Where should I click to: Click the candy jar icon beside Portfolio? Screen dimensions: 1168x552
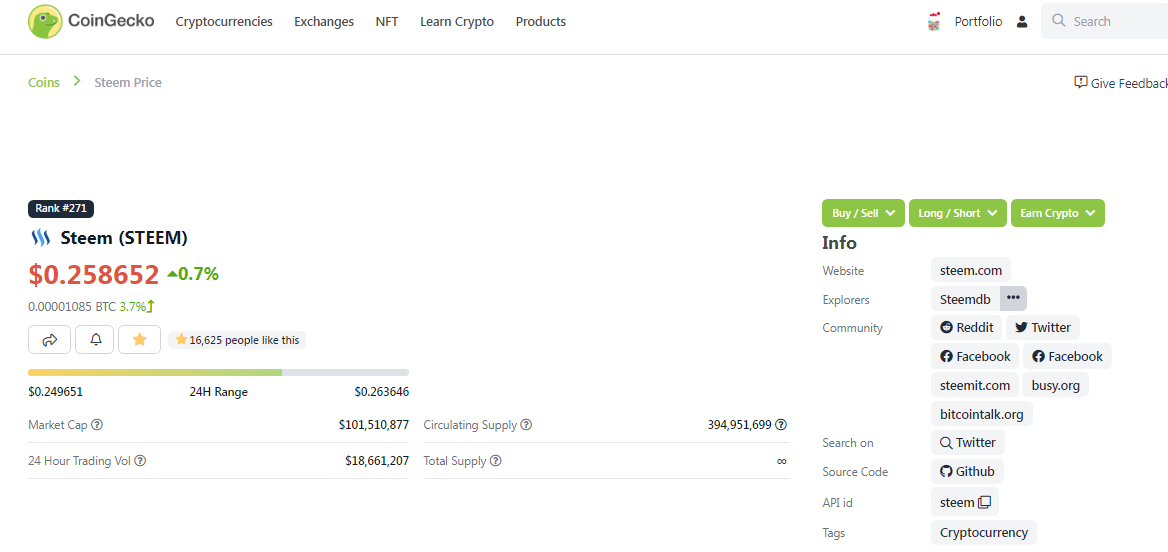point(934,22)
